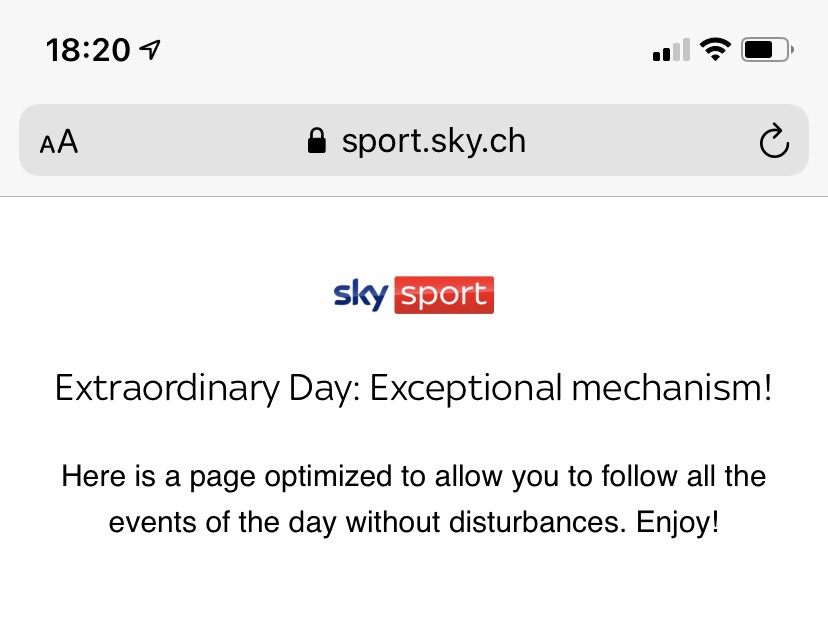Tap the 18:20 clock in status bar
This screenshot has width=828, height=627.
[x=88, y=50]
